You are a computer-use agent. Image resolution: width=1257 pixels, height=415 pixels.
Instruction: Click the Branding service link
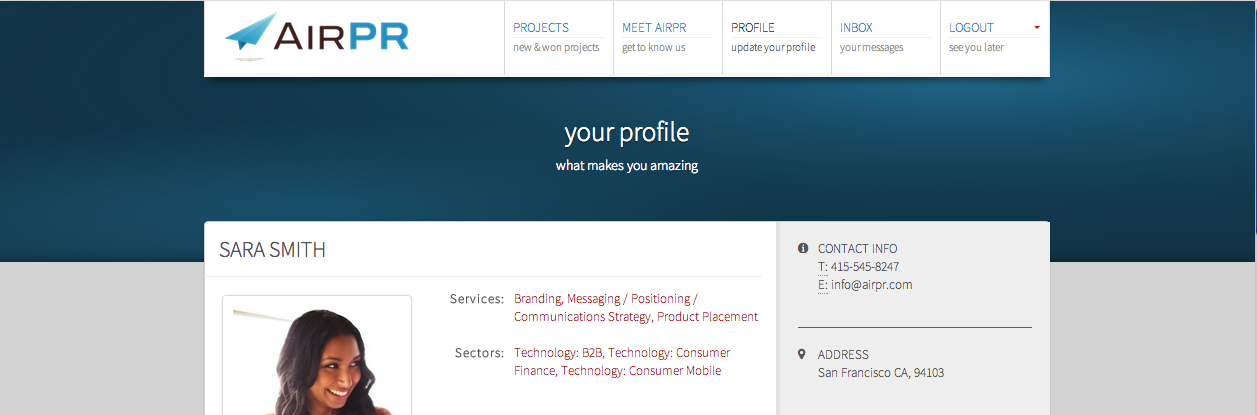pos(538,299)
